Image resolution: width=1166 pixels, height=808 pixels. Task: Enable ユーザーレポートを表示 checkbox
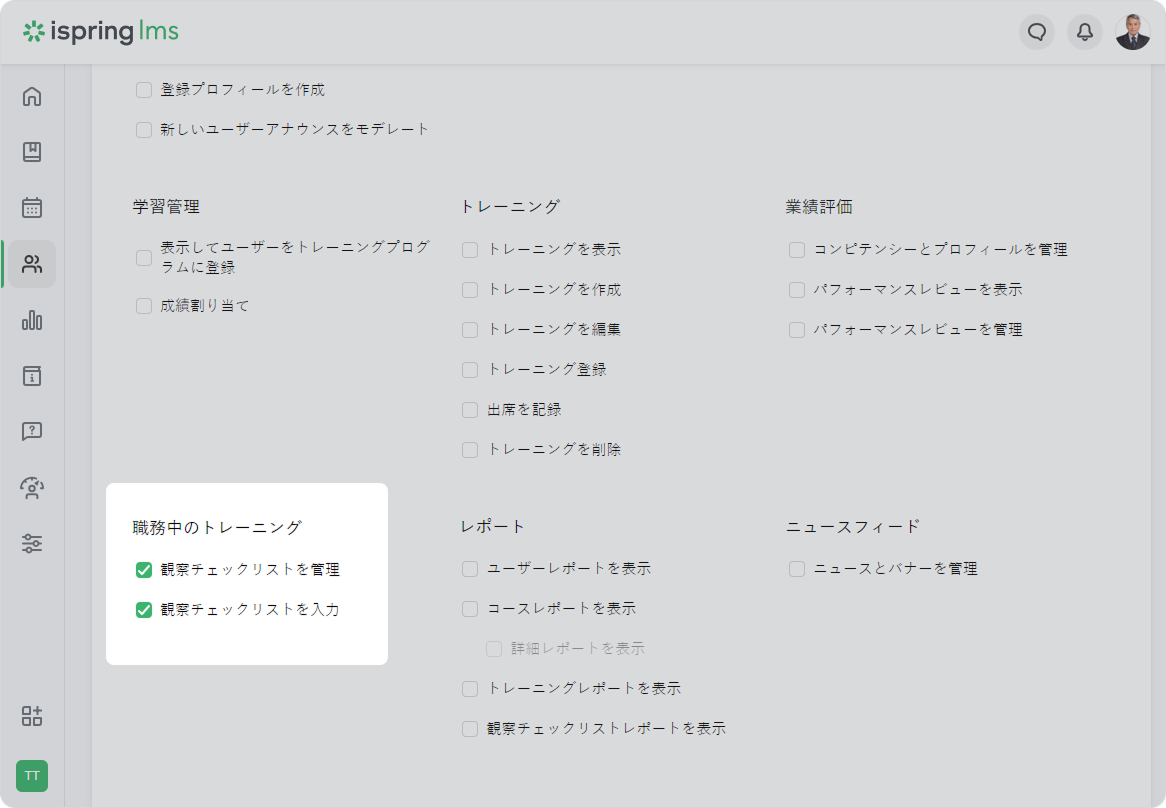pyautogui.click(x=470, y=569)
